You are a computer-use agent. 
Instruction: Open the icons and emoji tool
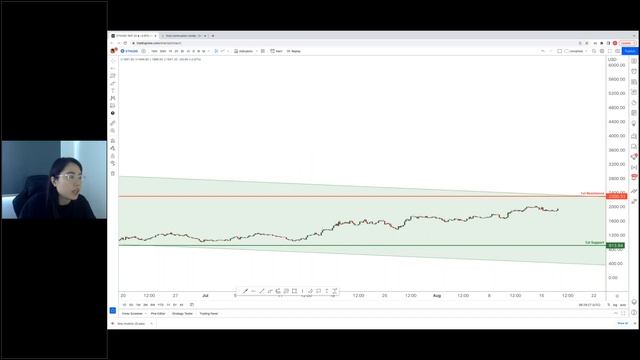tap(113, 113)
